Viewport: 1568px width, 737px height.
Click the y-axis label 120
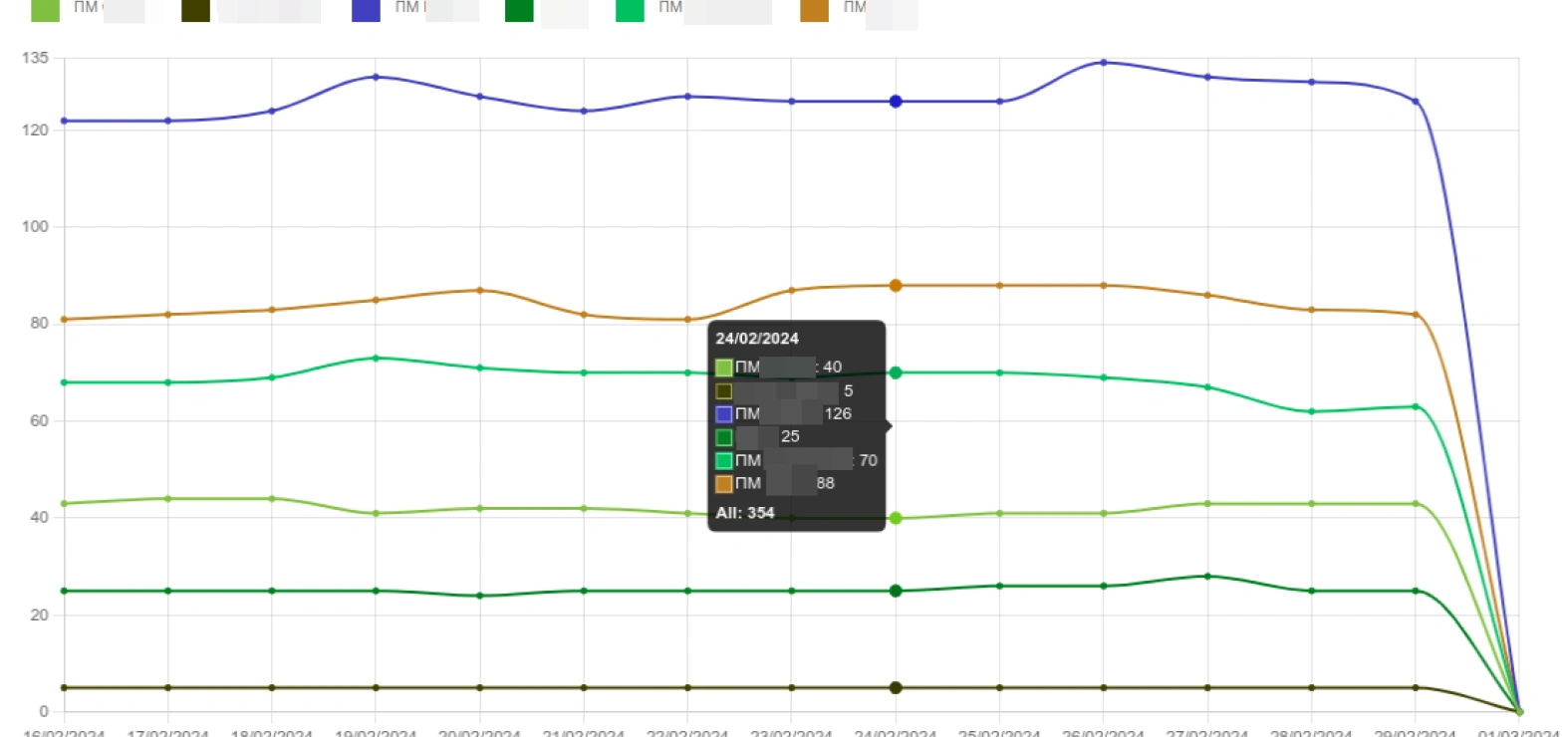tap(35, 129)
